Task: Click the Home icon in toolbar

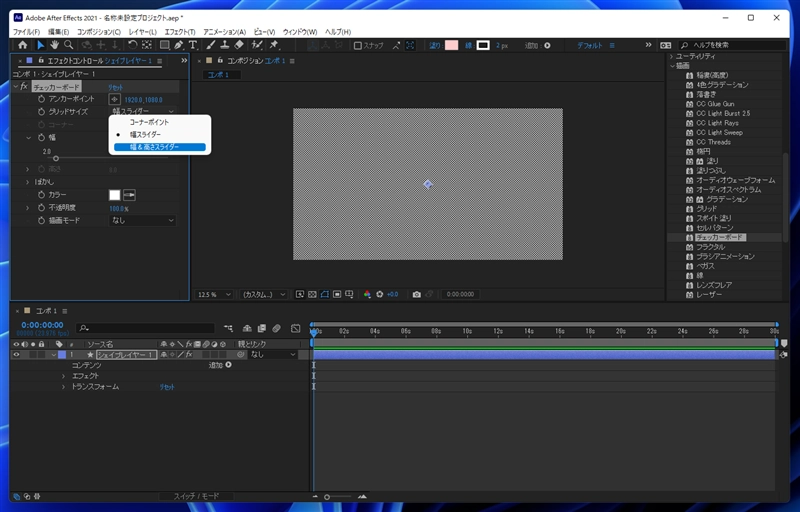Action: coord(23,45)
